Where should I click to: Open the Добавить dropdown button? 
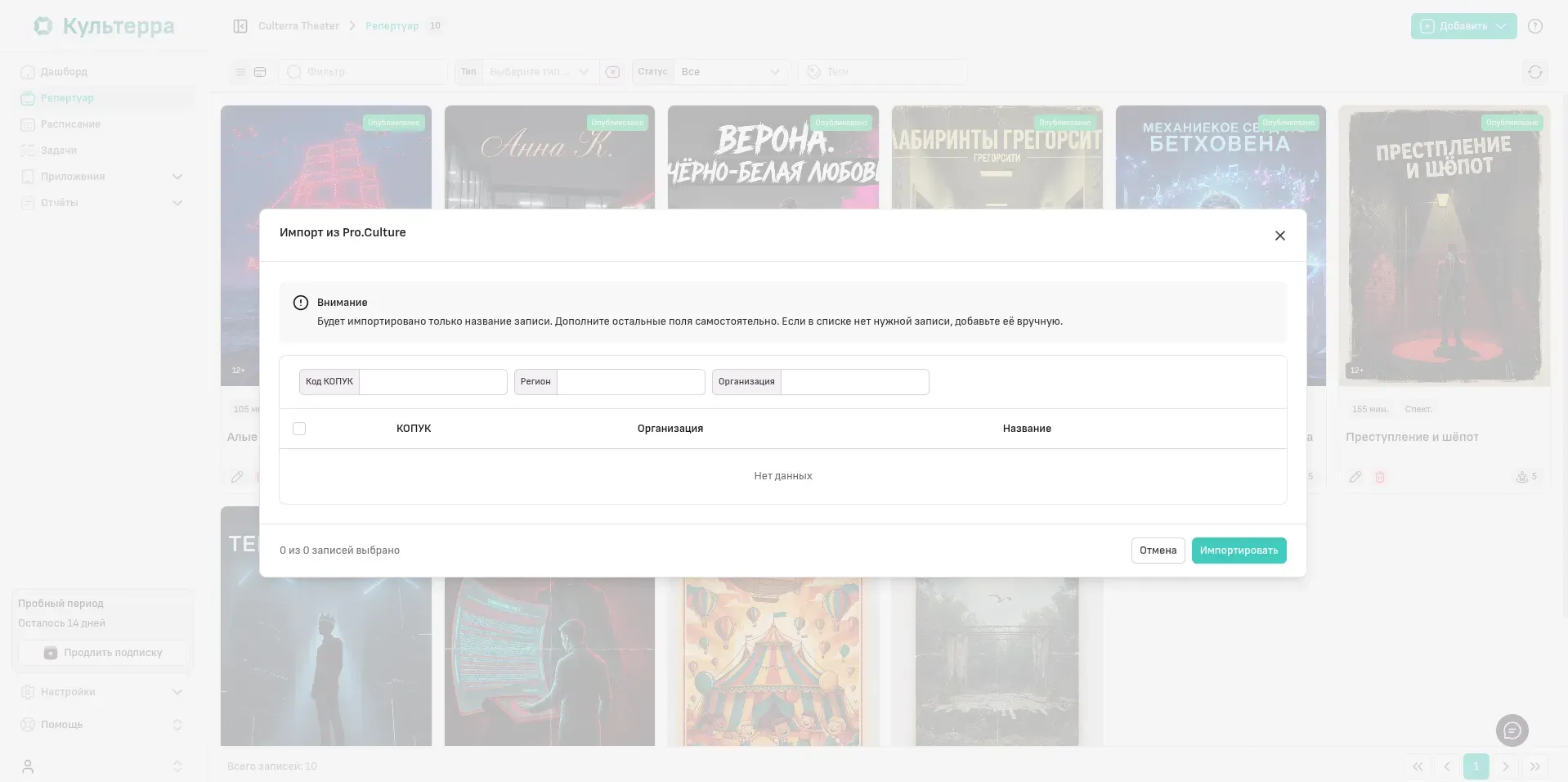point(1463,26)
